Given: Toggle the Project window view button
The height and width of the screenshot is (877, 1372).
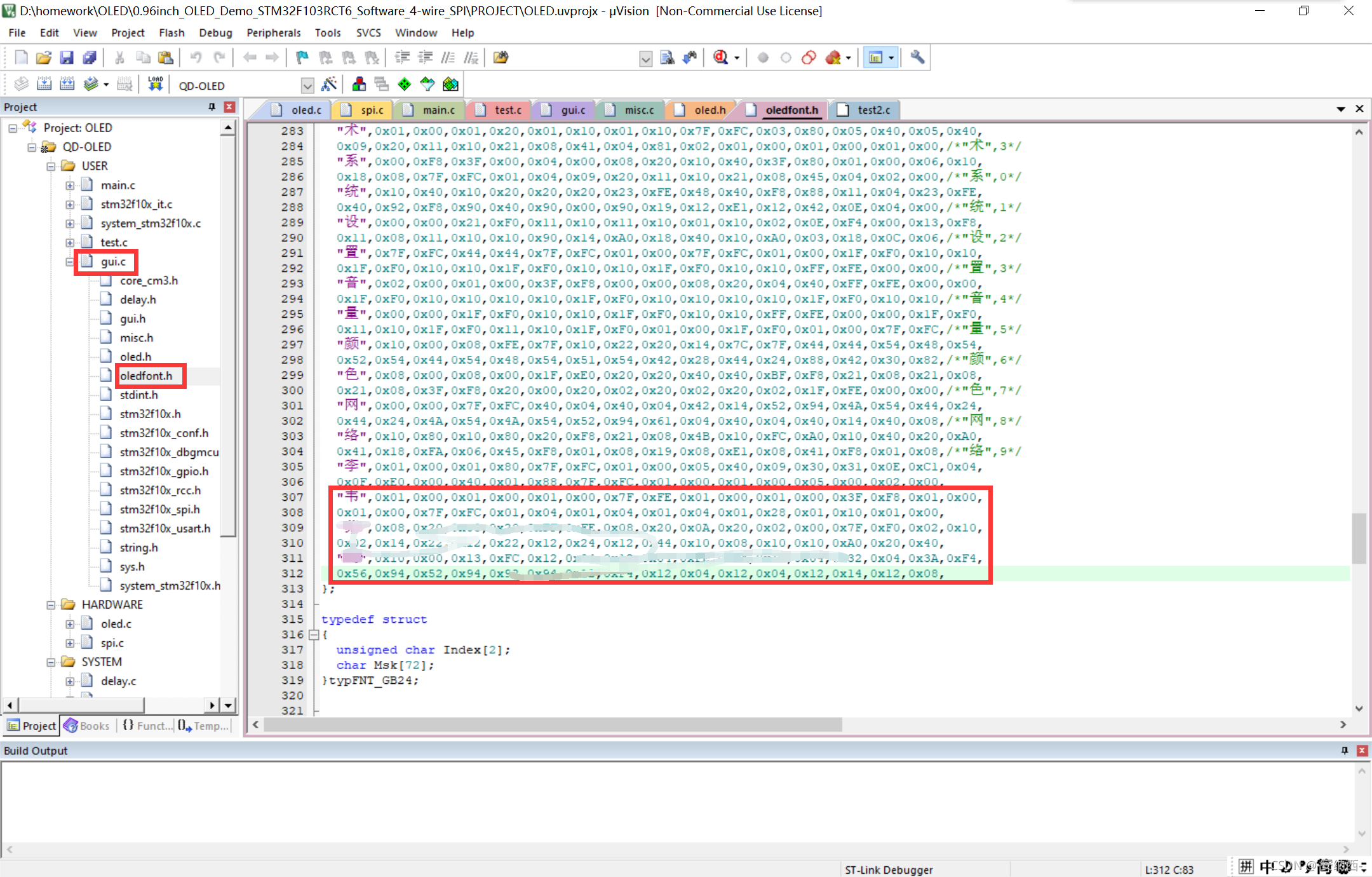Looking at the screenshot, I should [876, 58].
